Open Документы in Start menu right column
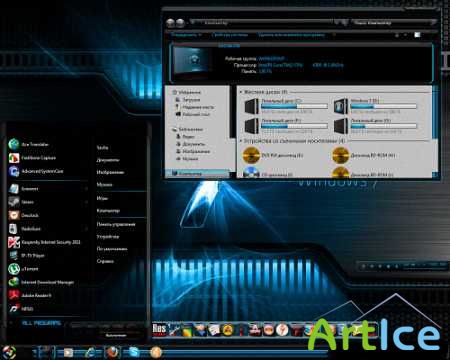450x360 pixels. (x=108, y=160)
